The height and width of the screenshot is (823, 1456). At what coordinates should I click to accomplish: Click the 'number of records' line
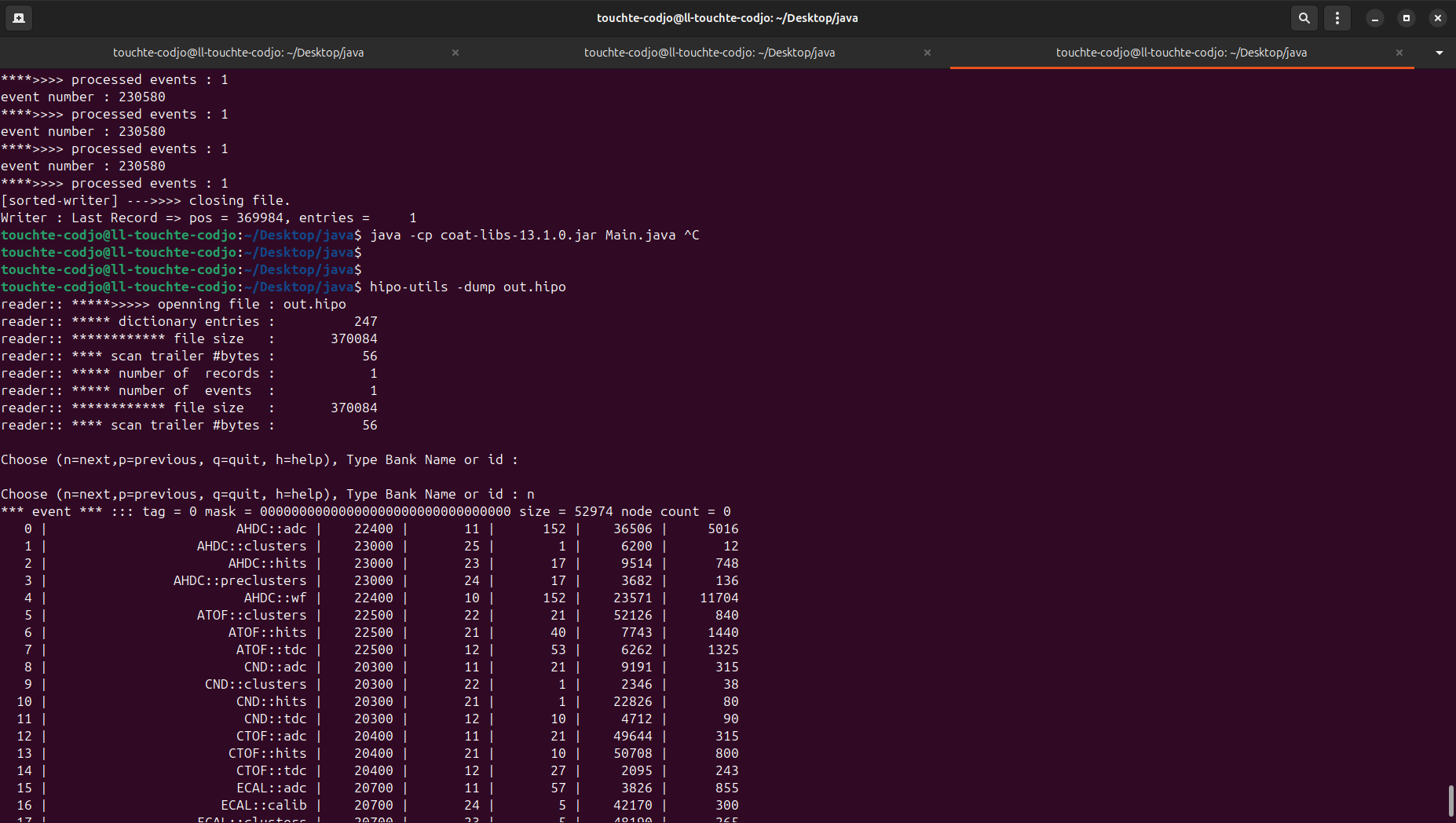189,373
